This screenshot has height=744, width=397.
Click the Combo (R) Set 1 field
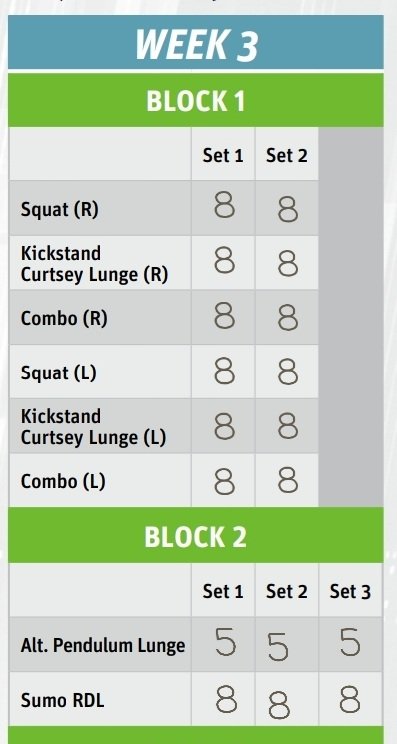pos(223,317)
